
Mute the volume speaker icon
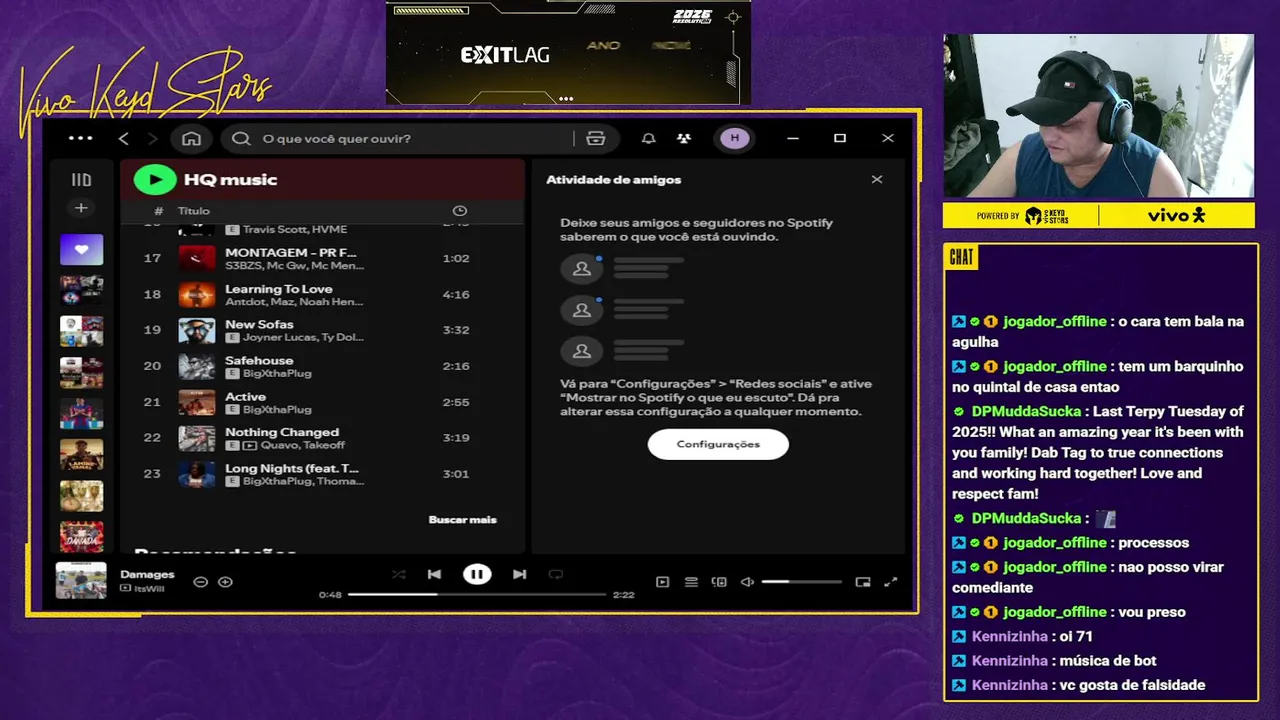pos(747,582)
